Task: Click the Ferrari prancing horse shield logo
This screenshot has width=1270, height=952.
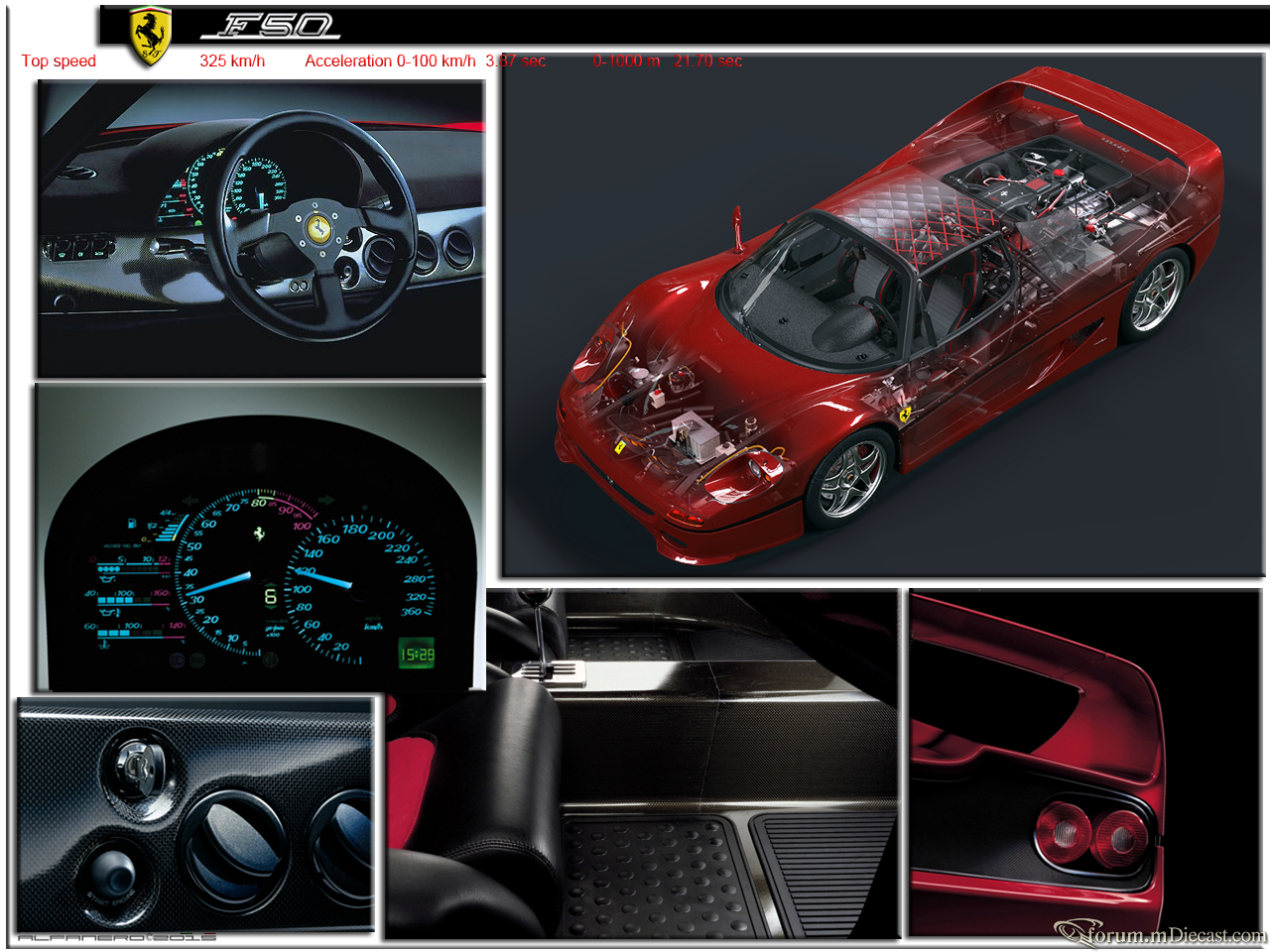Action: (150, 37)
